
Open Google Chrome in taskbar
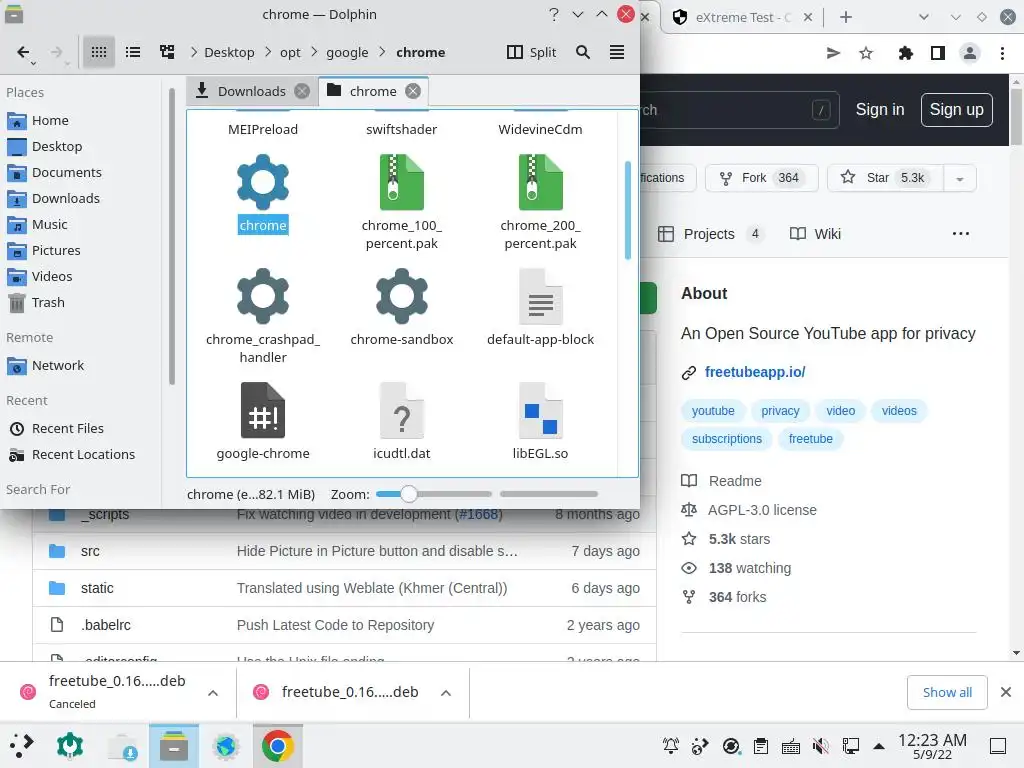(x=278, y=746)
